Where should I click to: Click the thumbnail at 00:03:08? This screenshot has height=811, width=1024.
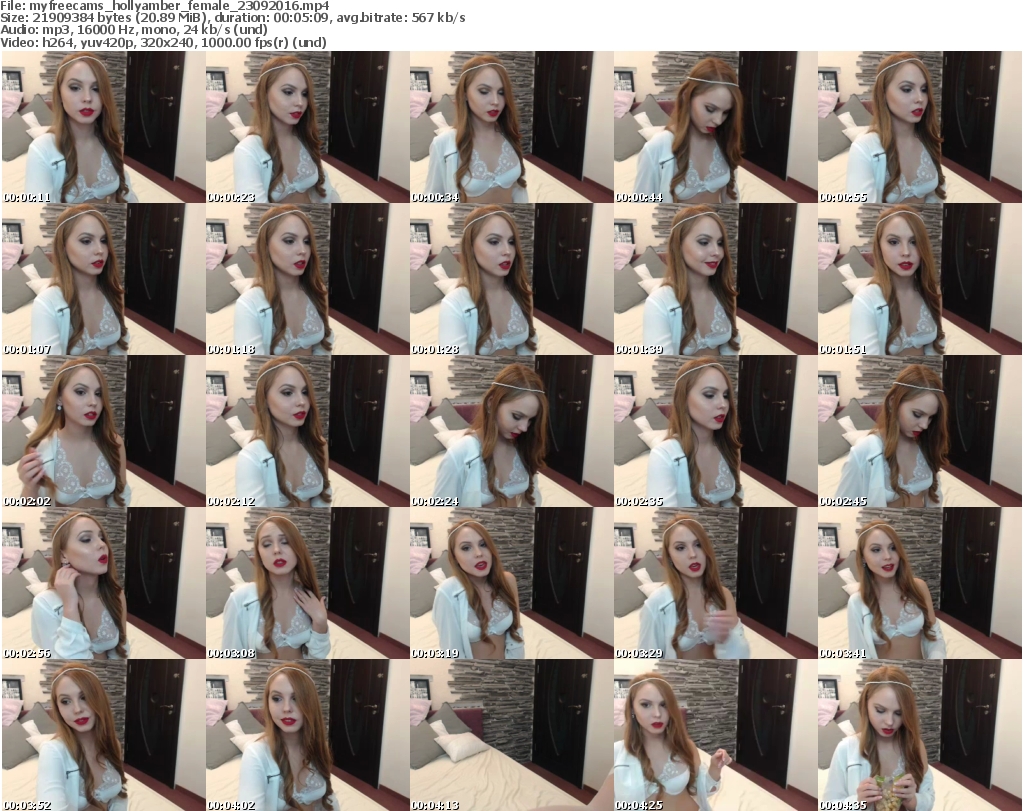[308, 583]
